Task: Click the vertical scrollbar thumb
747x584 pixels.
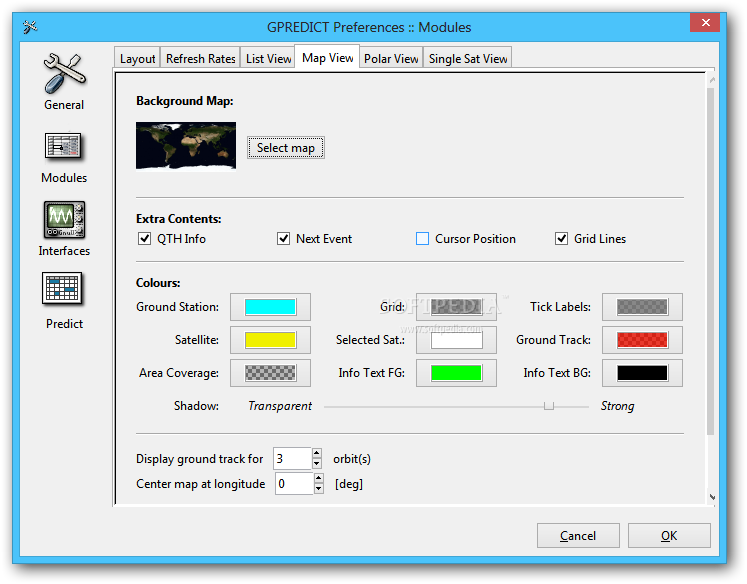Action: click(711, 261)
